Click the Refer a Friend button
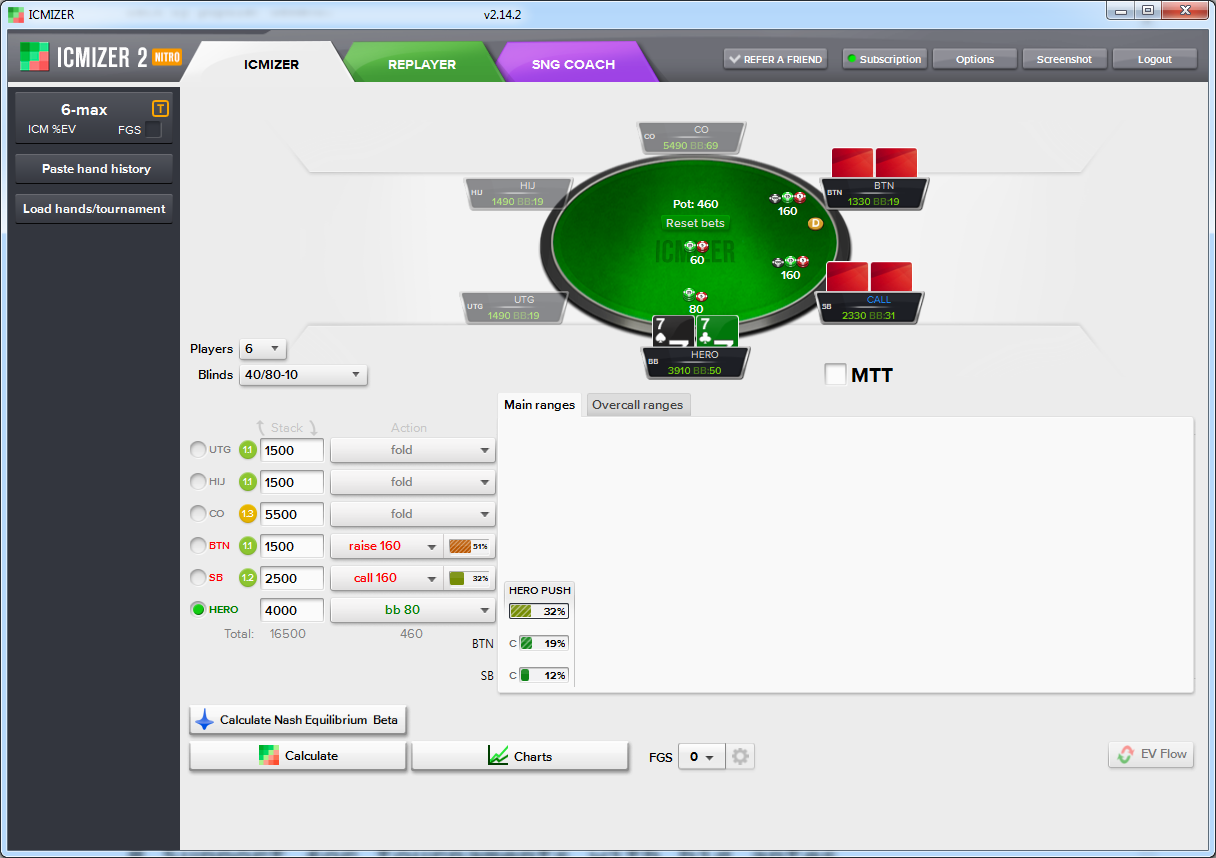The height and width of the screenshot is (858, 1216). 775,59
